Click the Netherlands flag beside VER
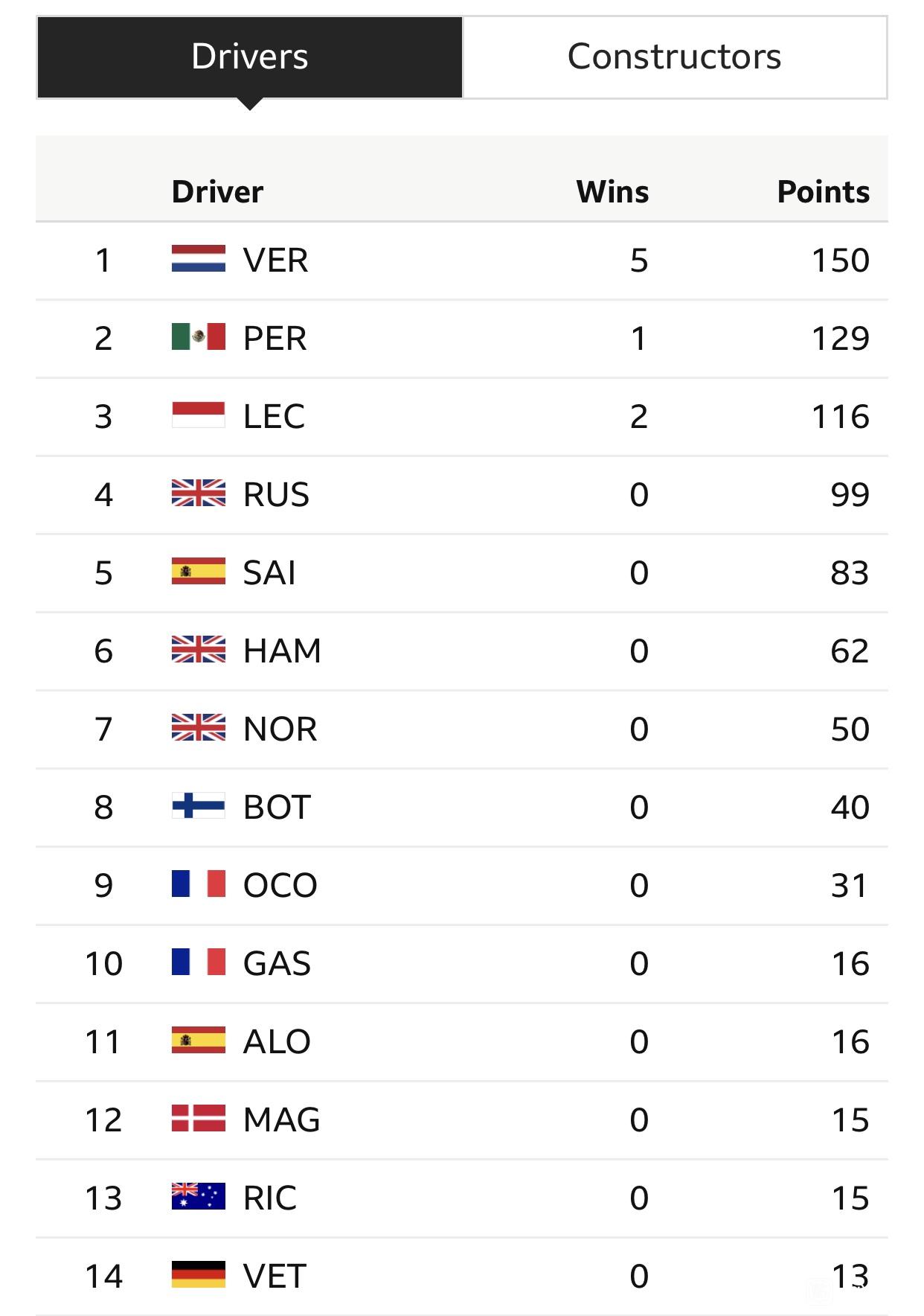924x1316 pixels. pyautogui.click(x=198, y=259)
